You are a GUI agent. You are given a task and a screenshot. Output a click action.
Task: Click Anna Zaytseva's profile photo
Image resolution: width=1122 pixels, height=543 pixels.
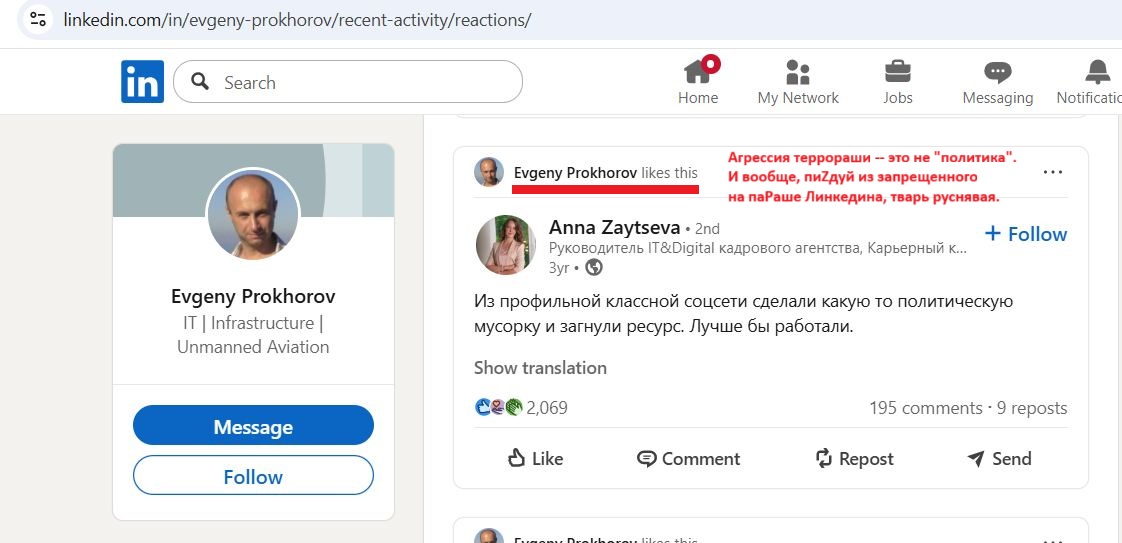506,245
